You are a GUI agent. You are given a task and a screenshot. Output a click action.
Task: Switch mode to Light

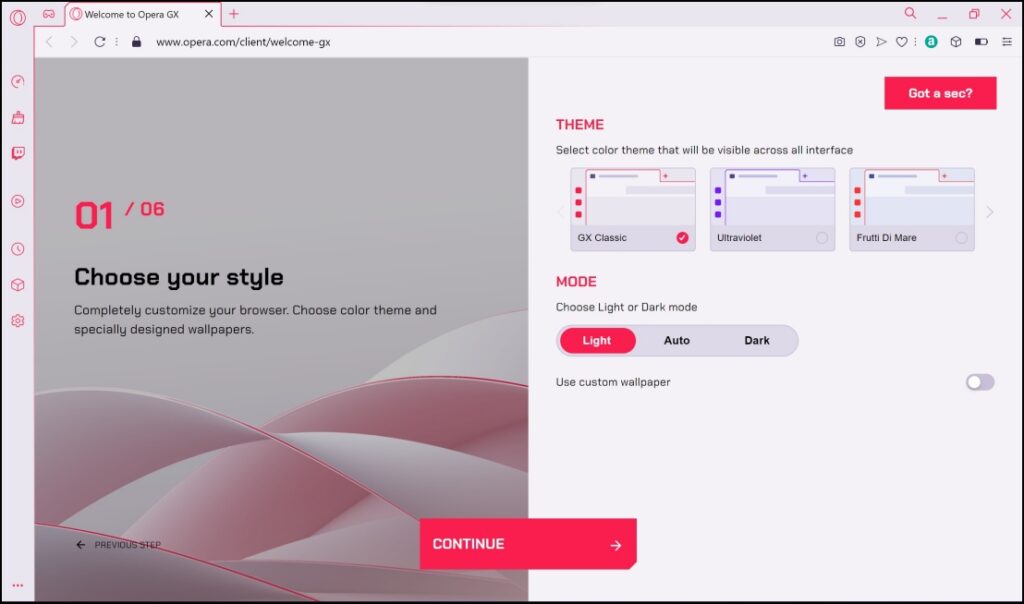(x=597, y=340)
